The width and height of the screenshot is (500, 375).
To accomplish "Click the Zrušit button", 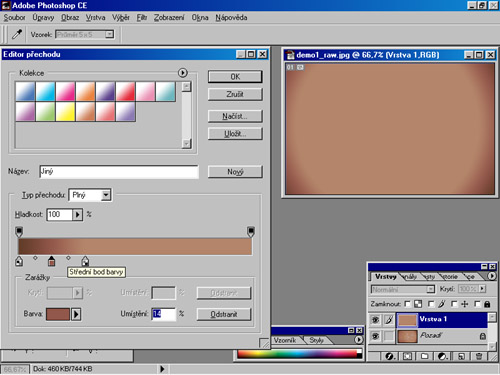I will click(x=235, y=94).
